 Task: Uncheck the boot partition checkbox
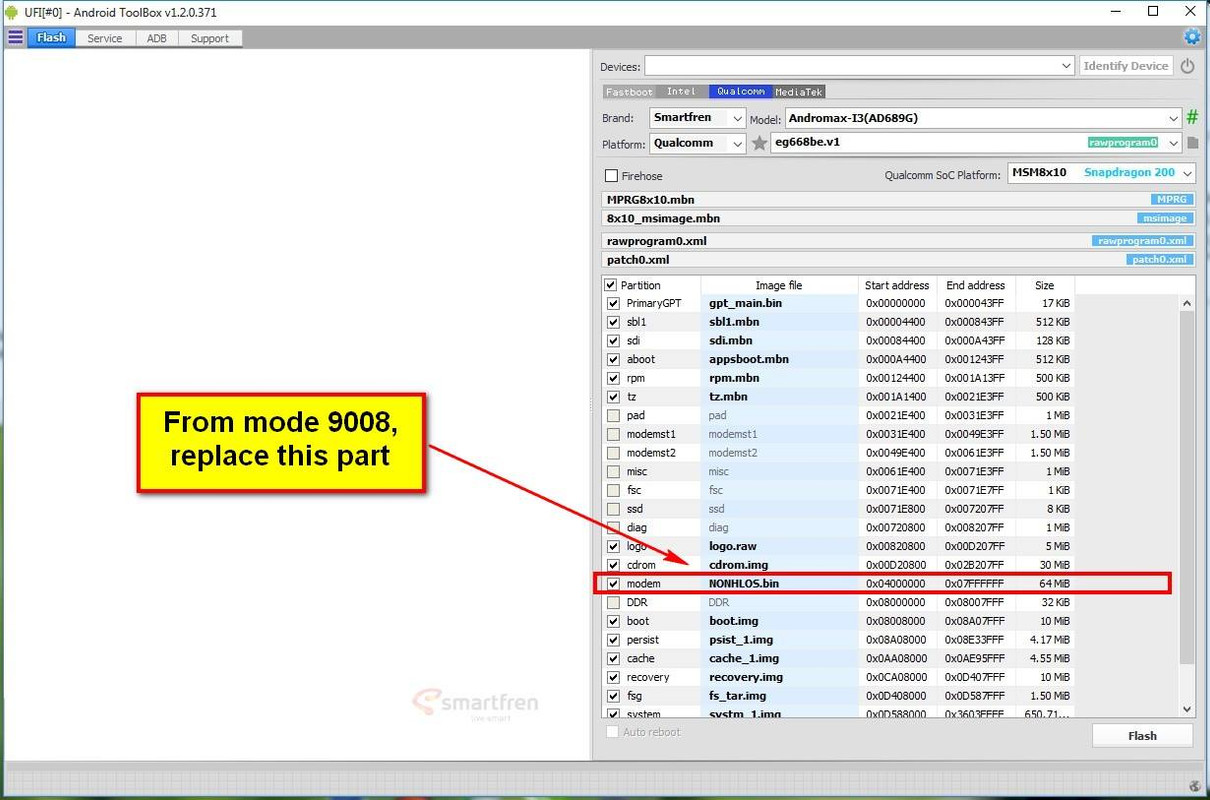click(x=613, y=621)
